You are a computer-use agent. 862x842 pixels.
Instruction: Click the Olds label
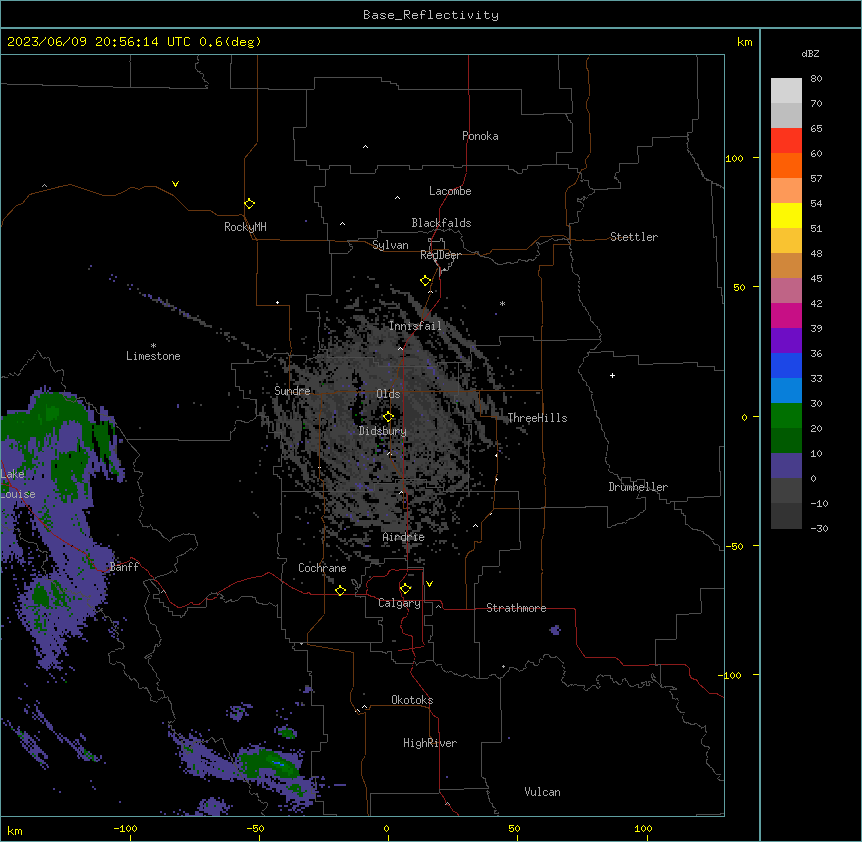click(388, 394)
